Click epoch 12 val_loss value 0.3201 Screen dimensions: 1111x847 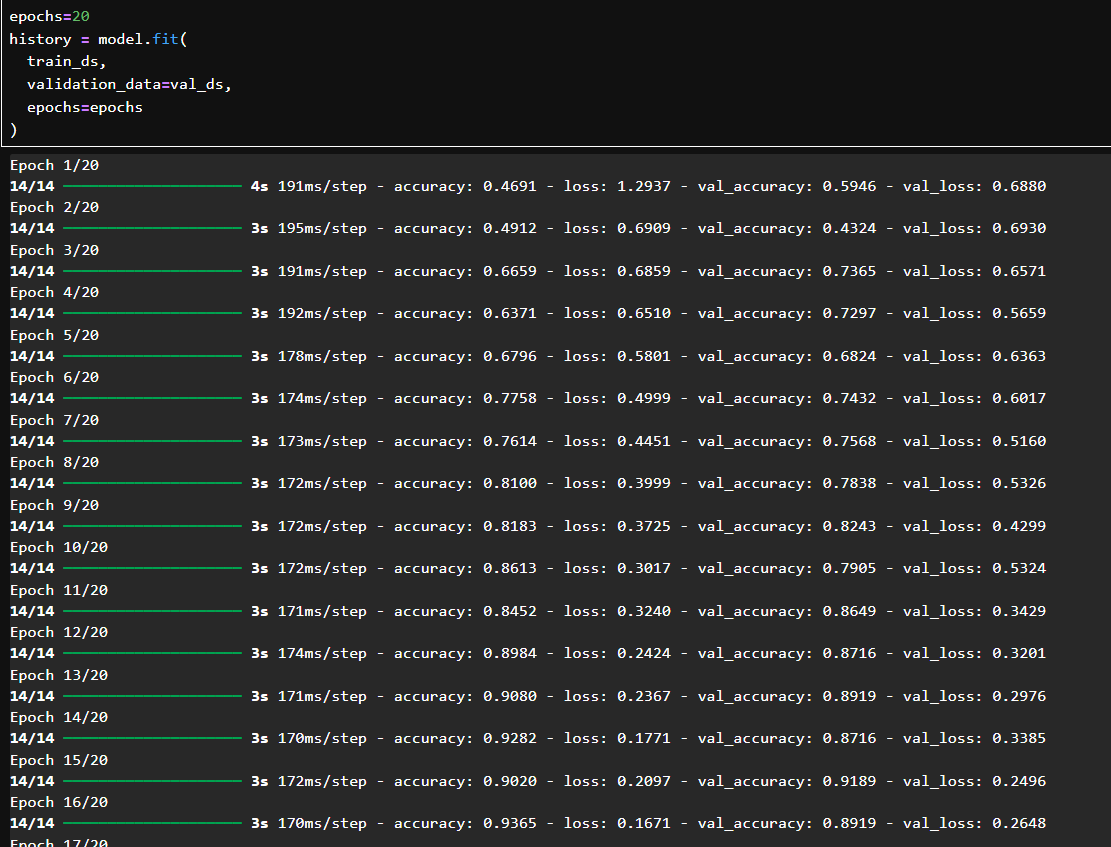point(1019,654)
